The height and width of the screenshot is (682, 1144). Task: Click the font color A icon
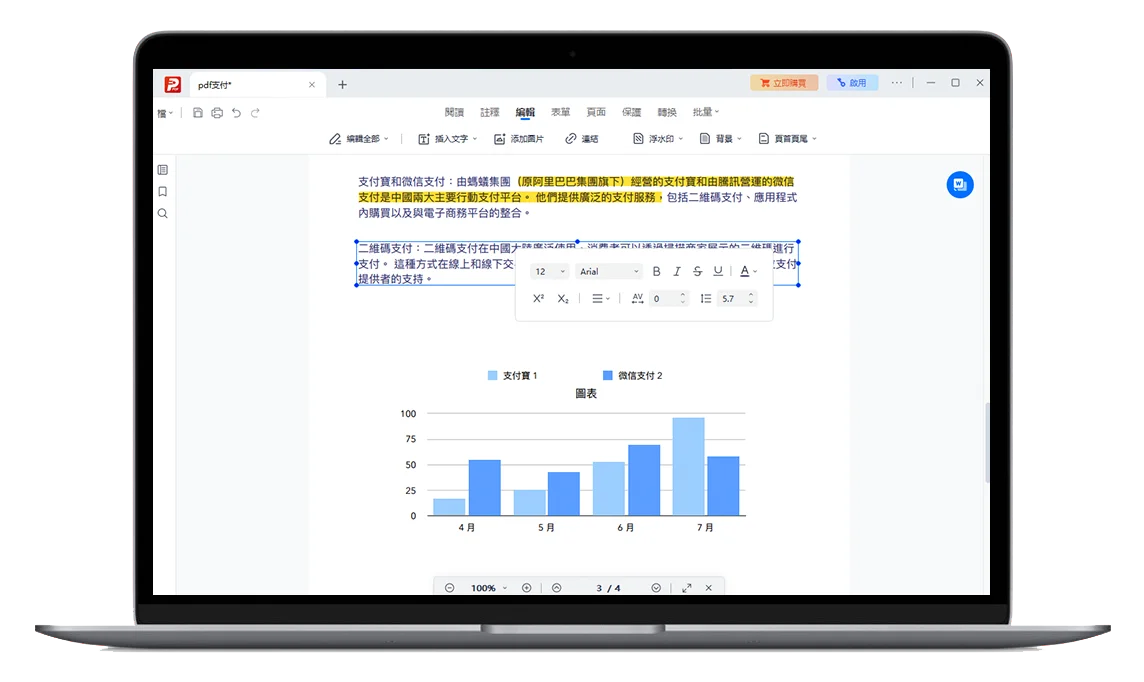pyautogui.click(x=744, y=271)
